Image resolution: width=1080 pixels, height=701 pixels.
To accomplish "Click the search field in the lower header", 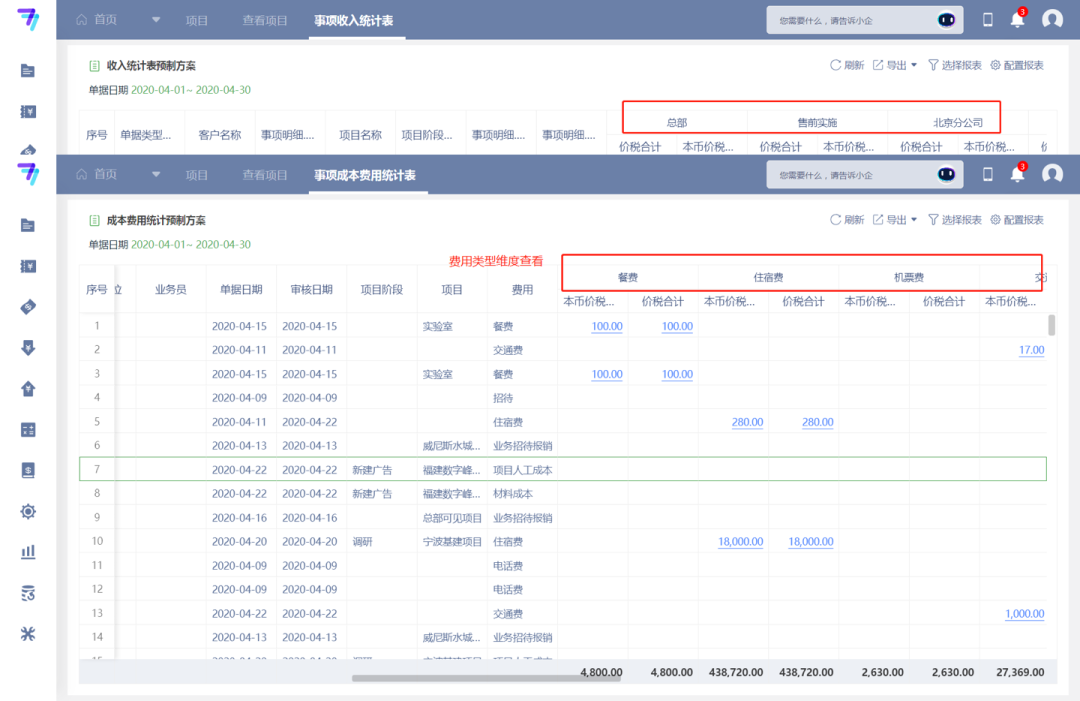I will [x=850, y=174].
